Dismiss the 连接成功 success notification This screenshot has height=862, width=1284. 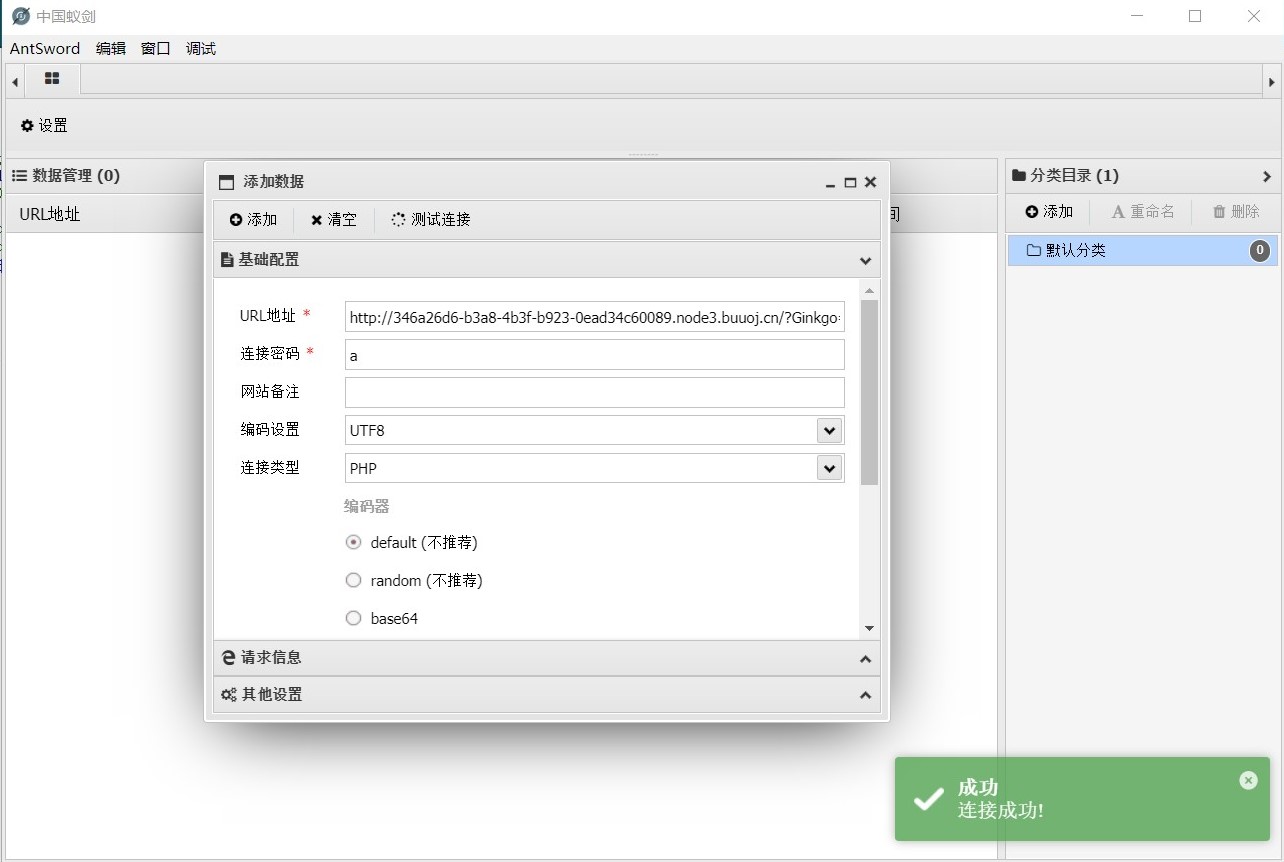click(x=1248, y=780)
